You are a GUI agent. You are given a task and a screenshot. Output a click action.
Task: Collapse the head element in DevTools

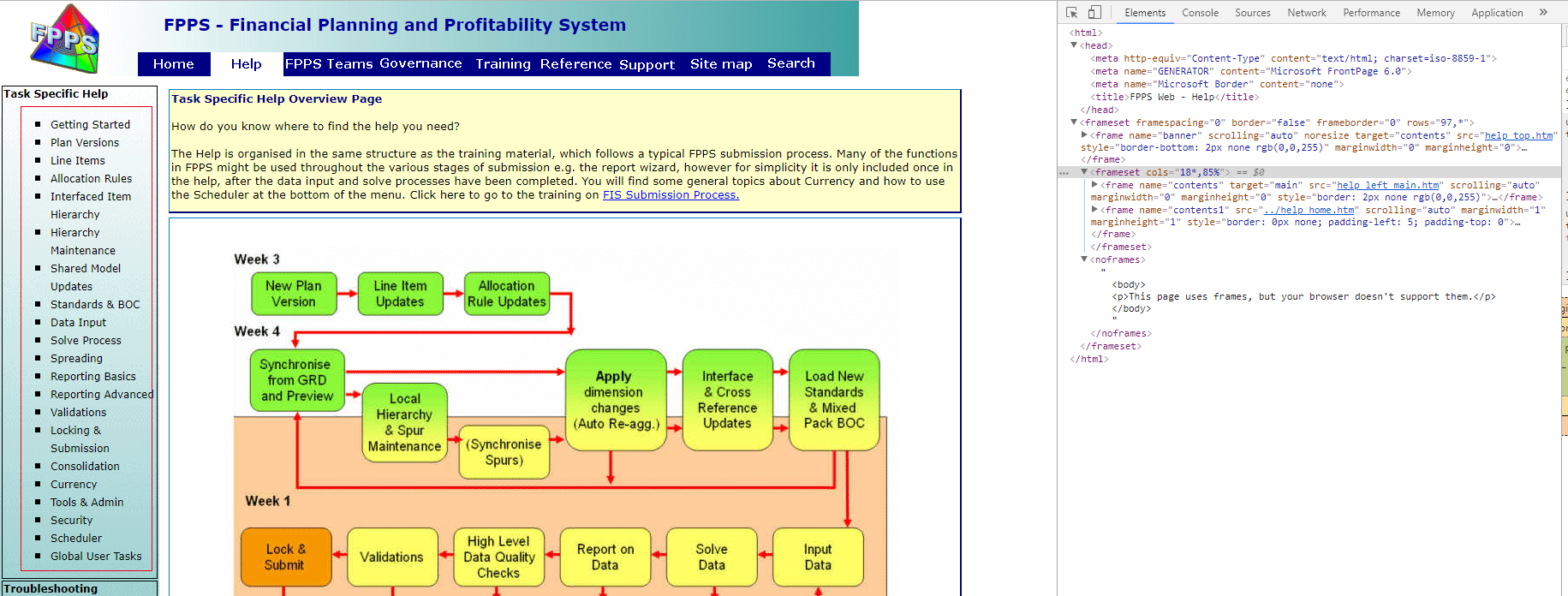pos(1074,45)
